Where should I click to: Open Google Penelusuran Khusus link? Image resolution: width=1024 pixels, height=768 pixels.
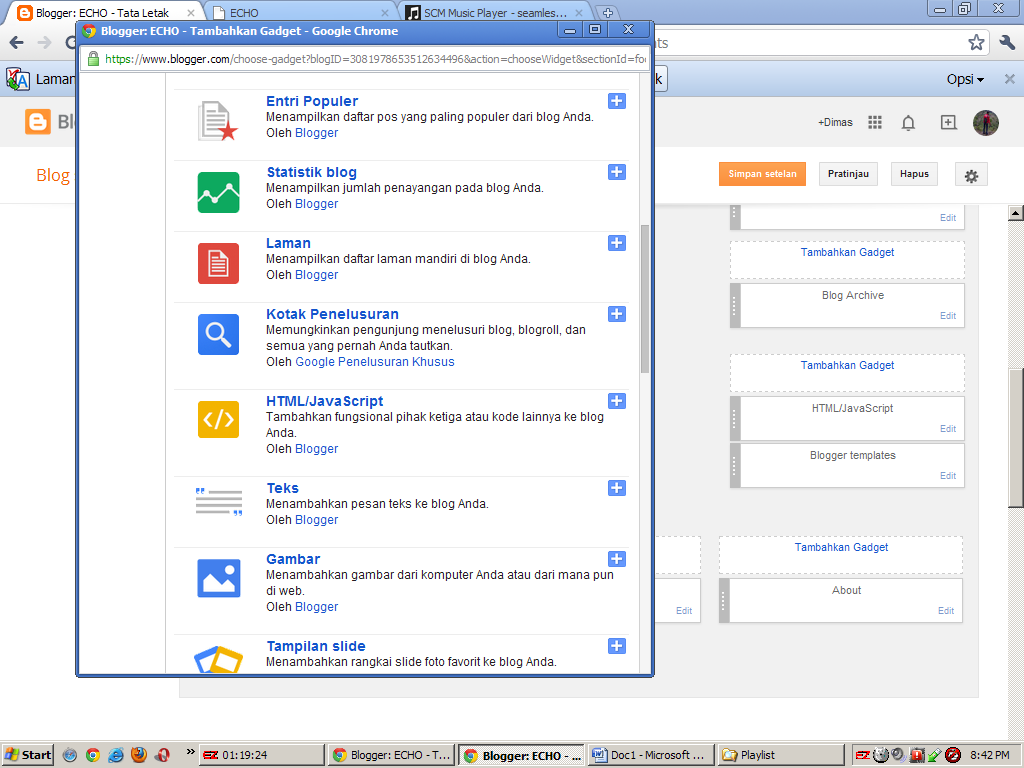pos(375,362)
